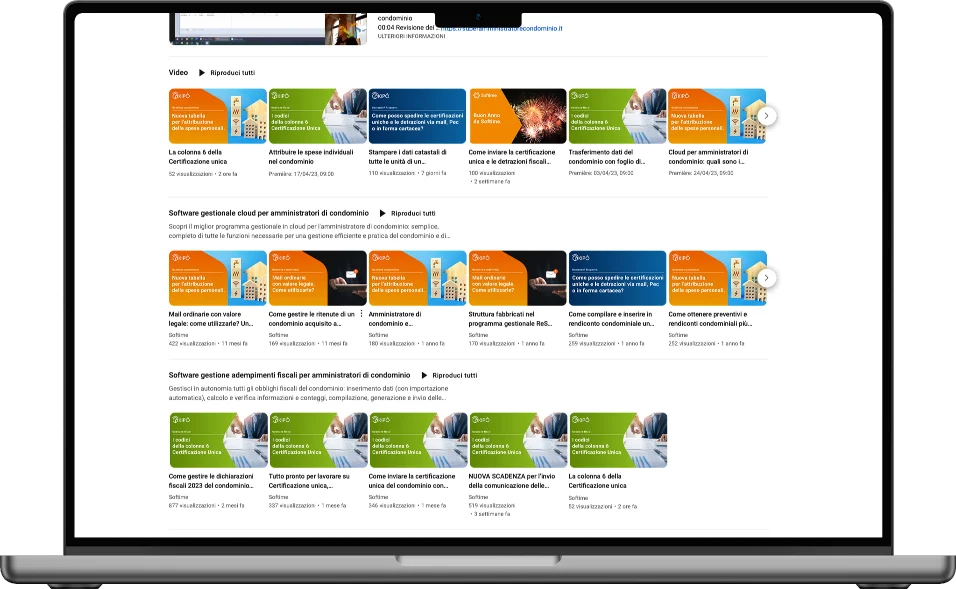Show next videos in cloud gestionale row

click(x=766, y=278)
